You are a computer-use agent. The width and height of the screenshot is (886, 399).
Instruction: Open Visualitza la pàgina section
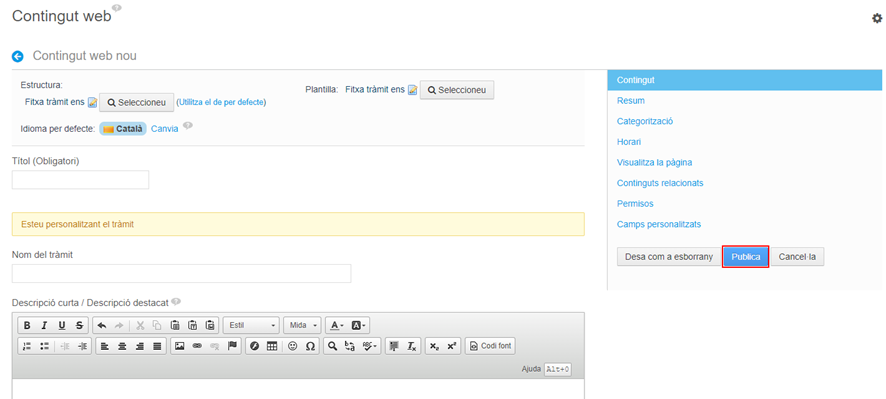[x=654, y=162]
